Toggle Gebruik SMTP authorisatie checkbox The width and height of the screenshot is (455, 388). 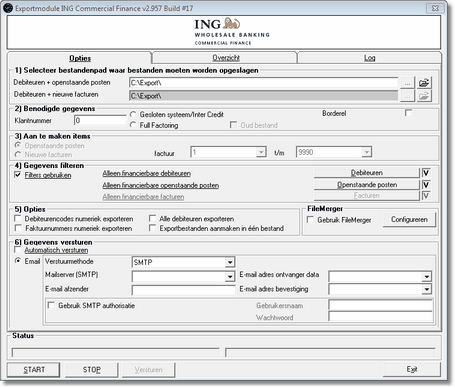tap(51, 305)
